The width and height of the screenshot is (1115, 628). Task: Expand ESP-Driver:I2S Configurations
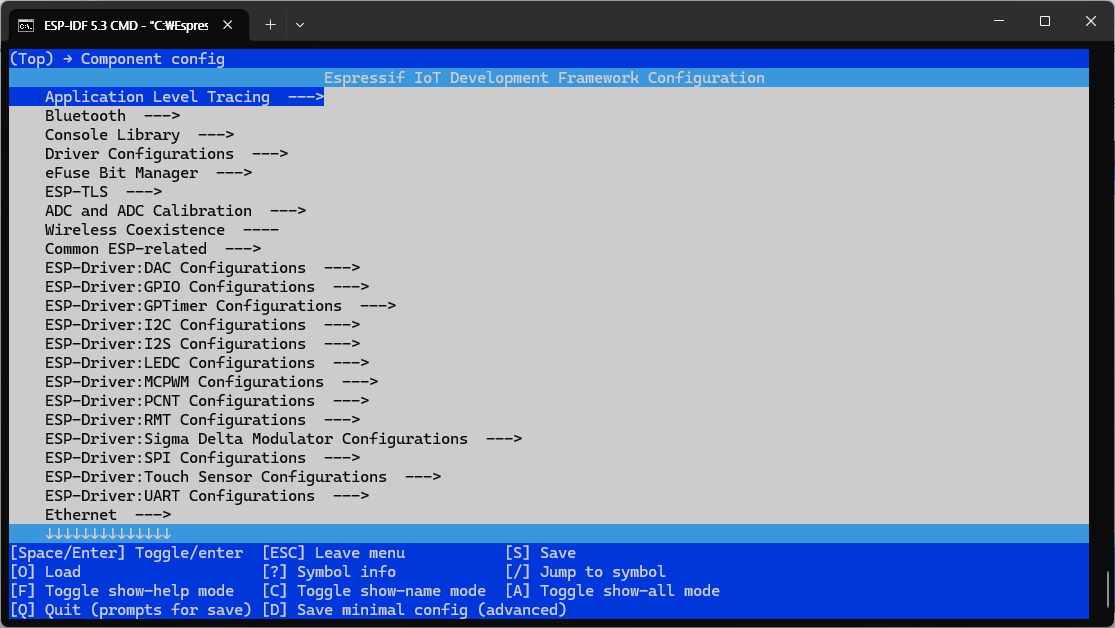pyautogui.click(x=203, y=344)
